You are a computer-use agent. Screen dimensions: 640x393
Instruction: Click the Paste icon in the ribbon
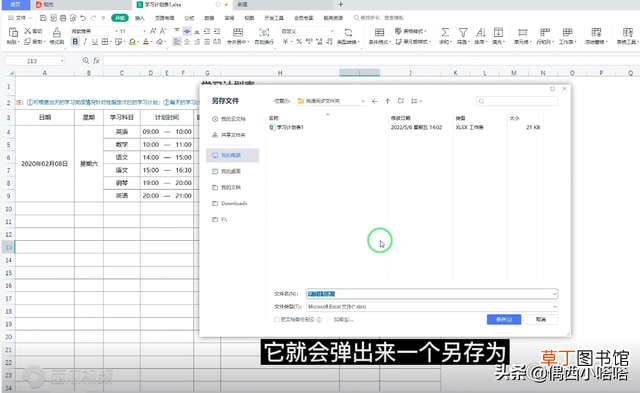click(x=13, y=33)
